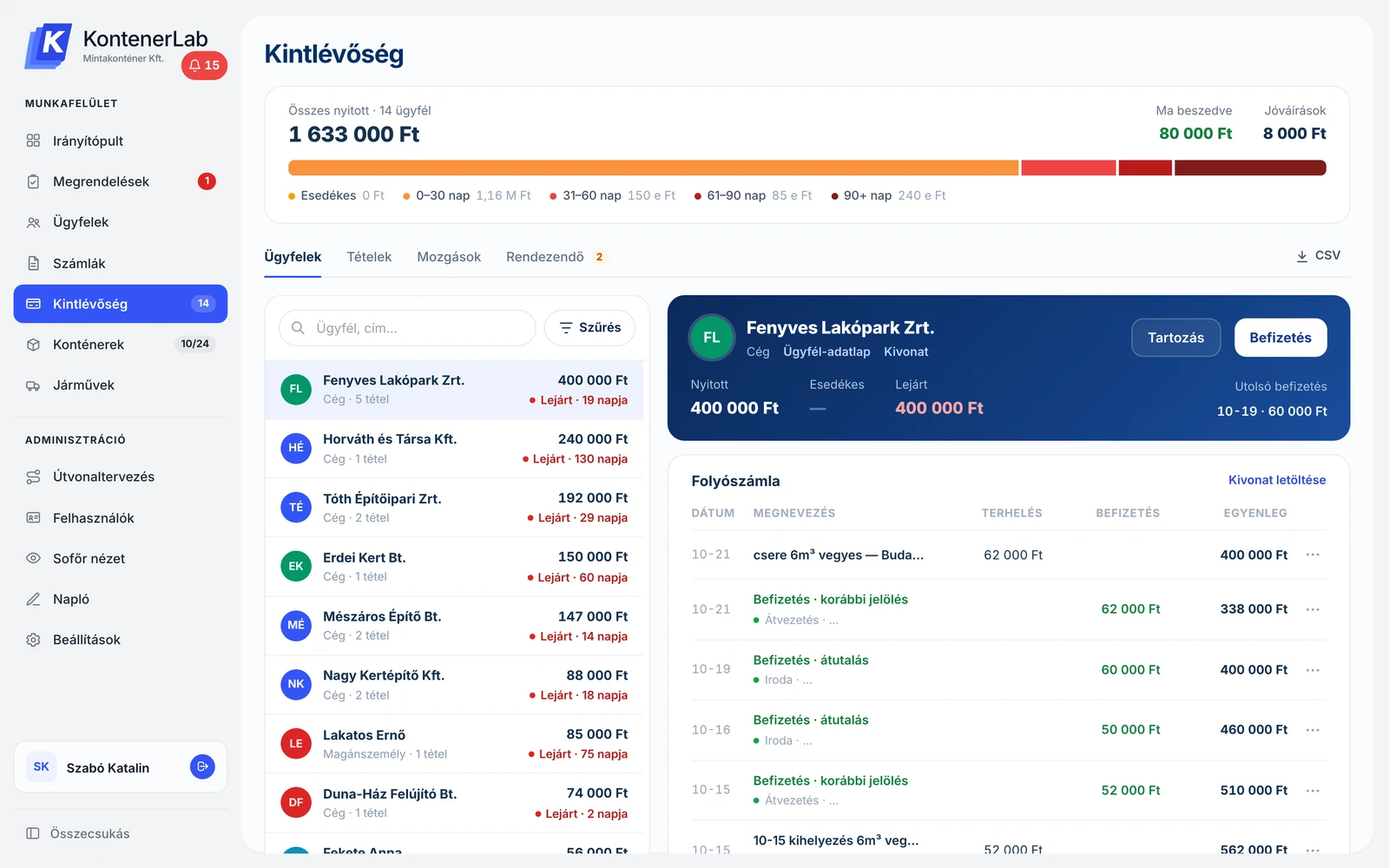1389x868 pixels.
Task: Open Felhasználók user card icon
Action: coord(33,518)
